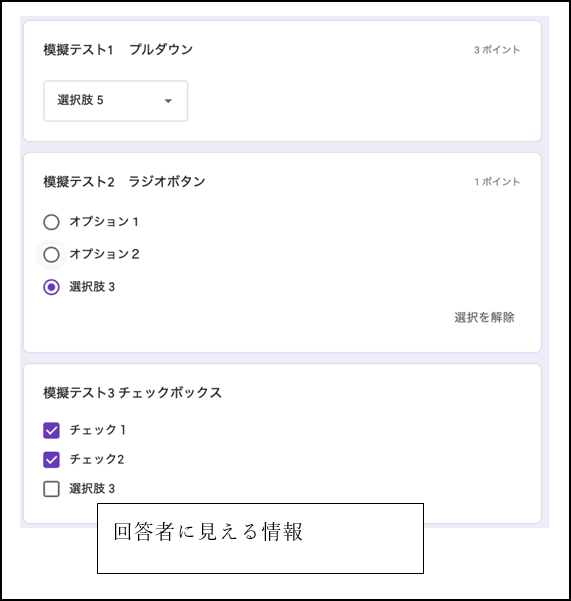Click the dropdown caret arrow icon
This screenshot has height=601, width=571.
coord(168,101)
